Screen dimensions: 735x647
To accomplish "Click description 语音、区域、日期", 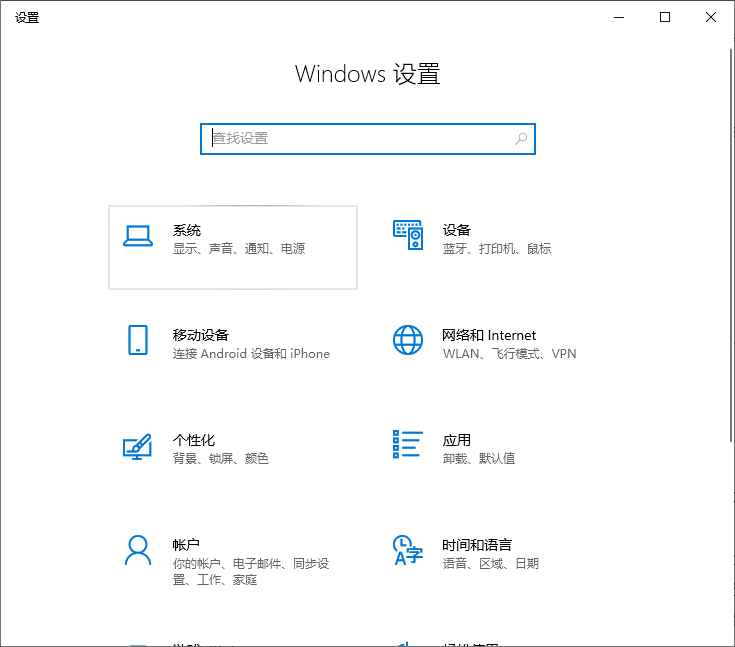I will (491, 563).
